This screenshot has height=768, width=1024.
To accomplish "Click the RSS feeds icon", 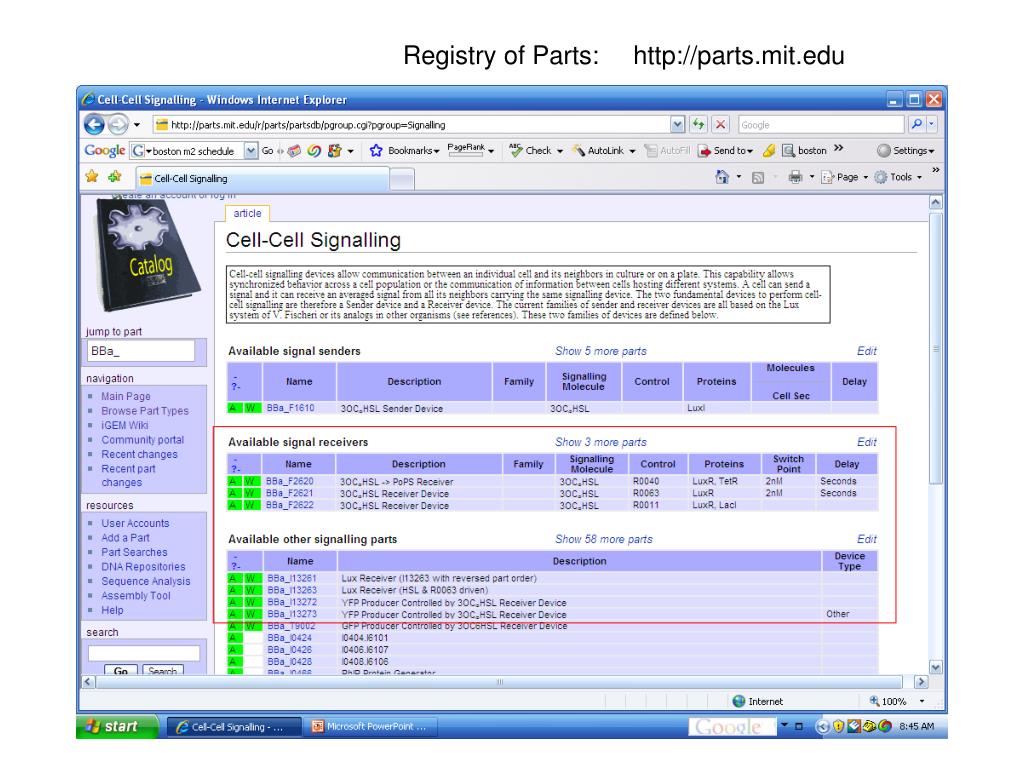I will coord(758,178).
